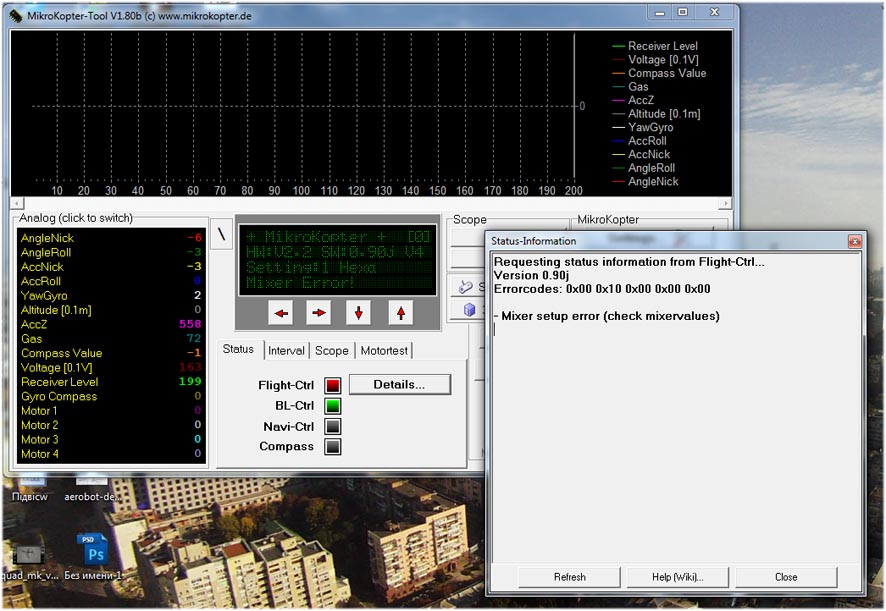Click the graph's horizontal scrollbar left arrow

coord(15,204)
